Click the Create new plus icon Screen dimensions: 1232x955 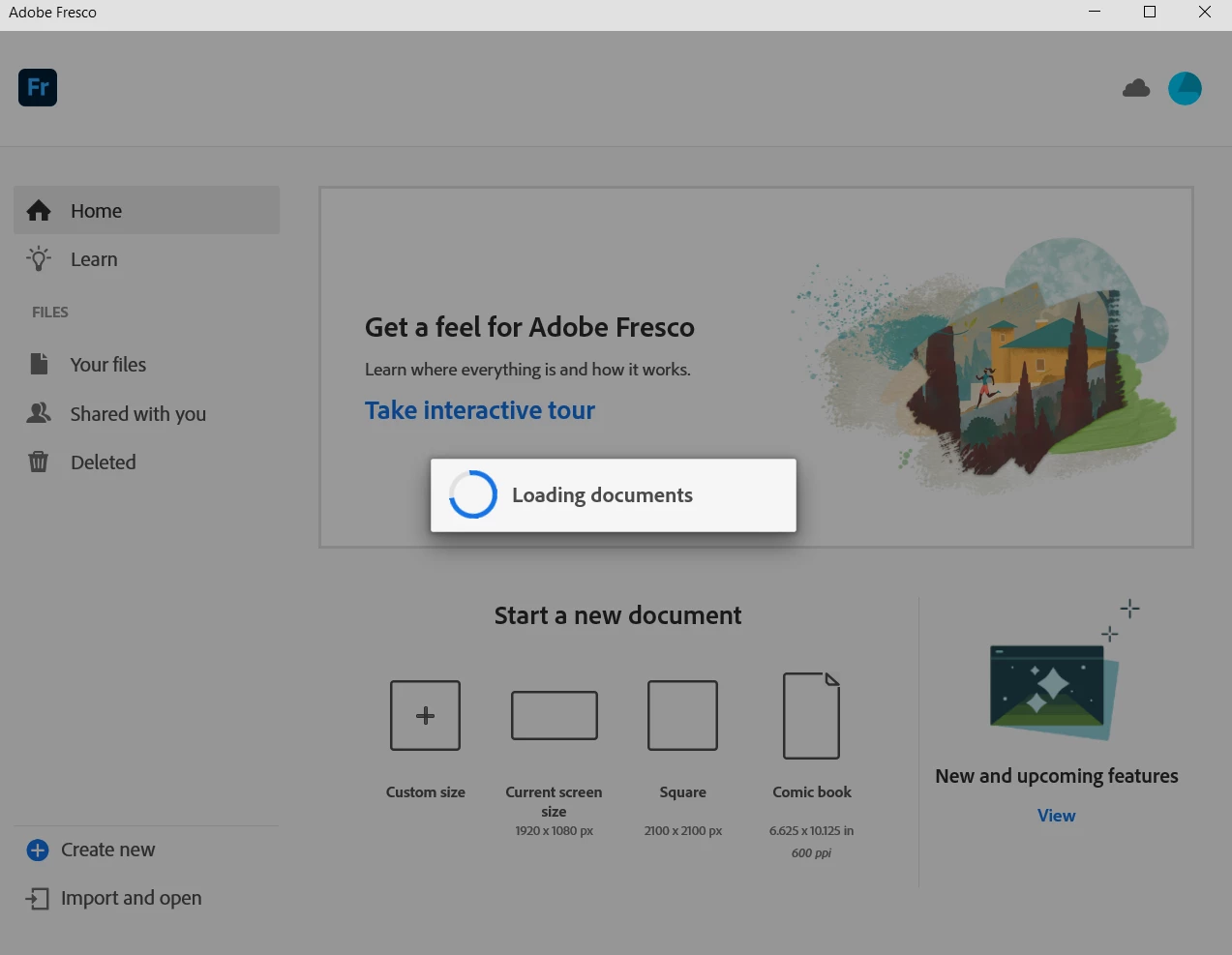[x=38, y=851]
